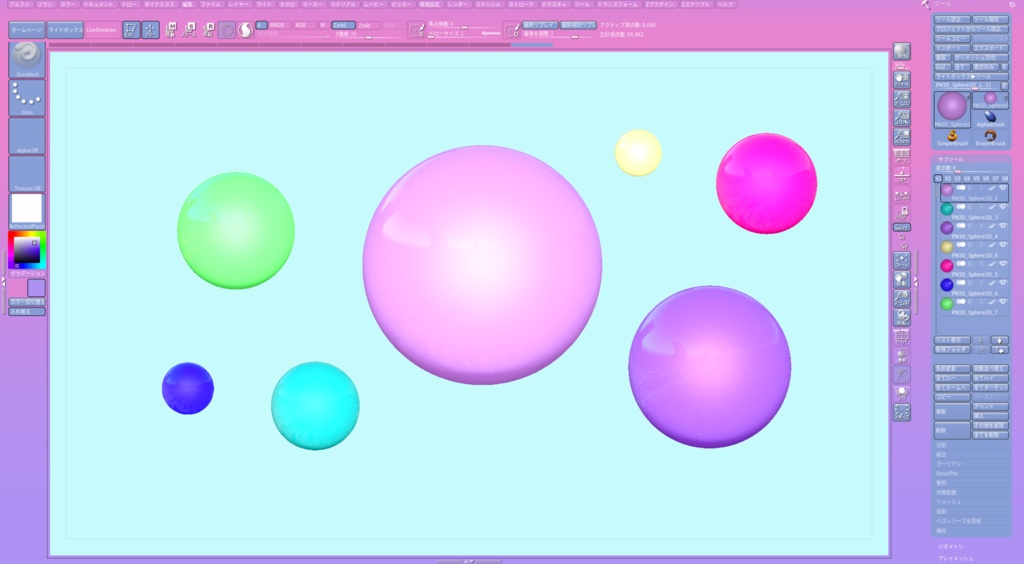Toggle the フロア floor grid button
Viewport: 1024px width, 564px height.
point(901,175)
